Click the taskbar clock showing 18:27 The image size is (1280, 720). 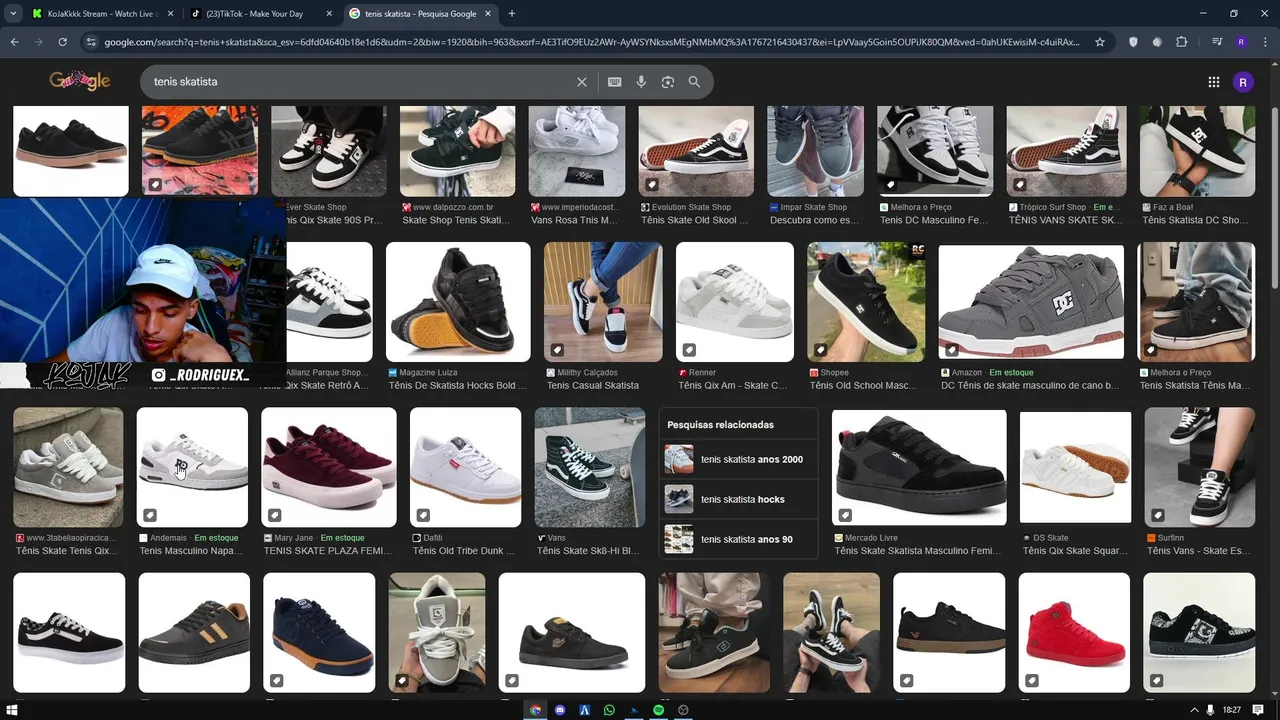[x=1232, y=710]
